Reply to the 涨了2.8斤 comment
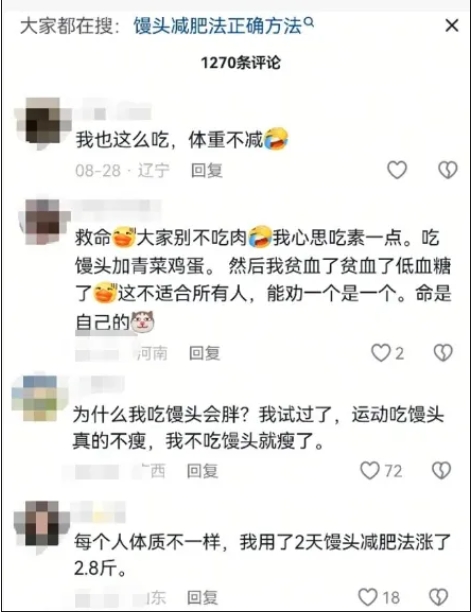The height and width of the screenshot is (613, 473). [x=202, y=598]
